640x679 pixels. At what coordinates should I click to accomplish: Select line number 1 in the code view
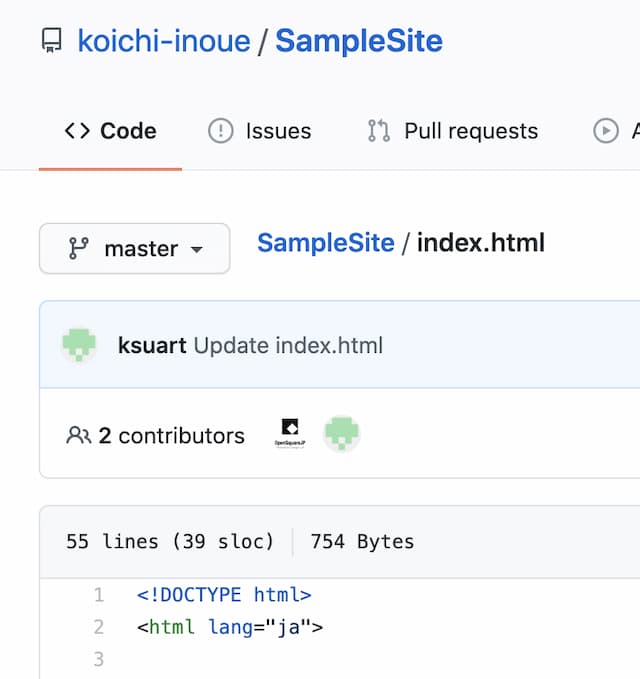(99, 595)
